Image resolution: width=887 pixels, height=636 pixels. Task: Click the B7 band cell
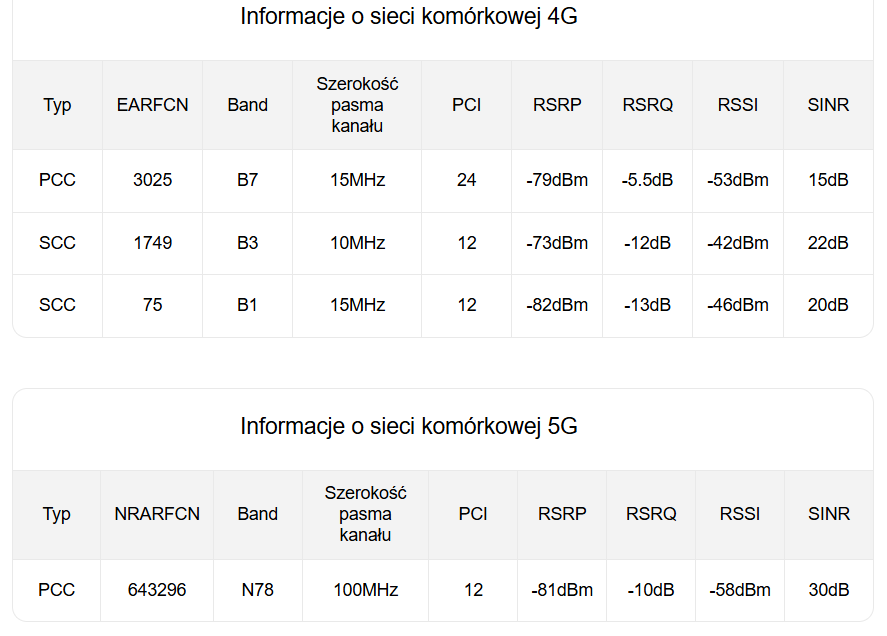click(247, 181)
